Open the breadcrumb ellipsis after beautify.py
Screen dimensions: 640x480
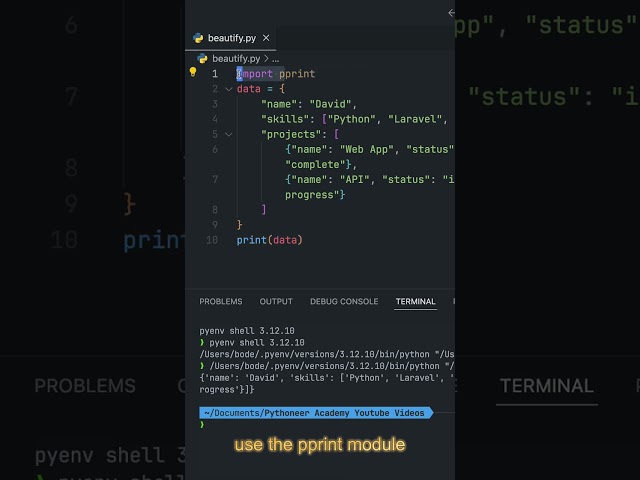tap(276, 59)
